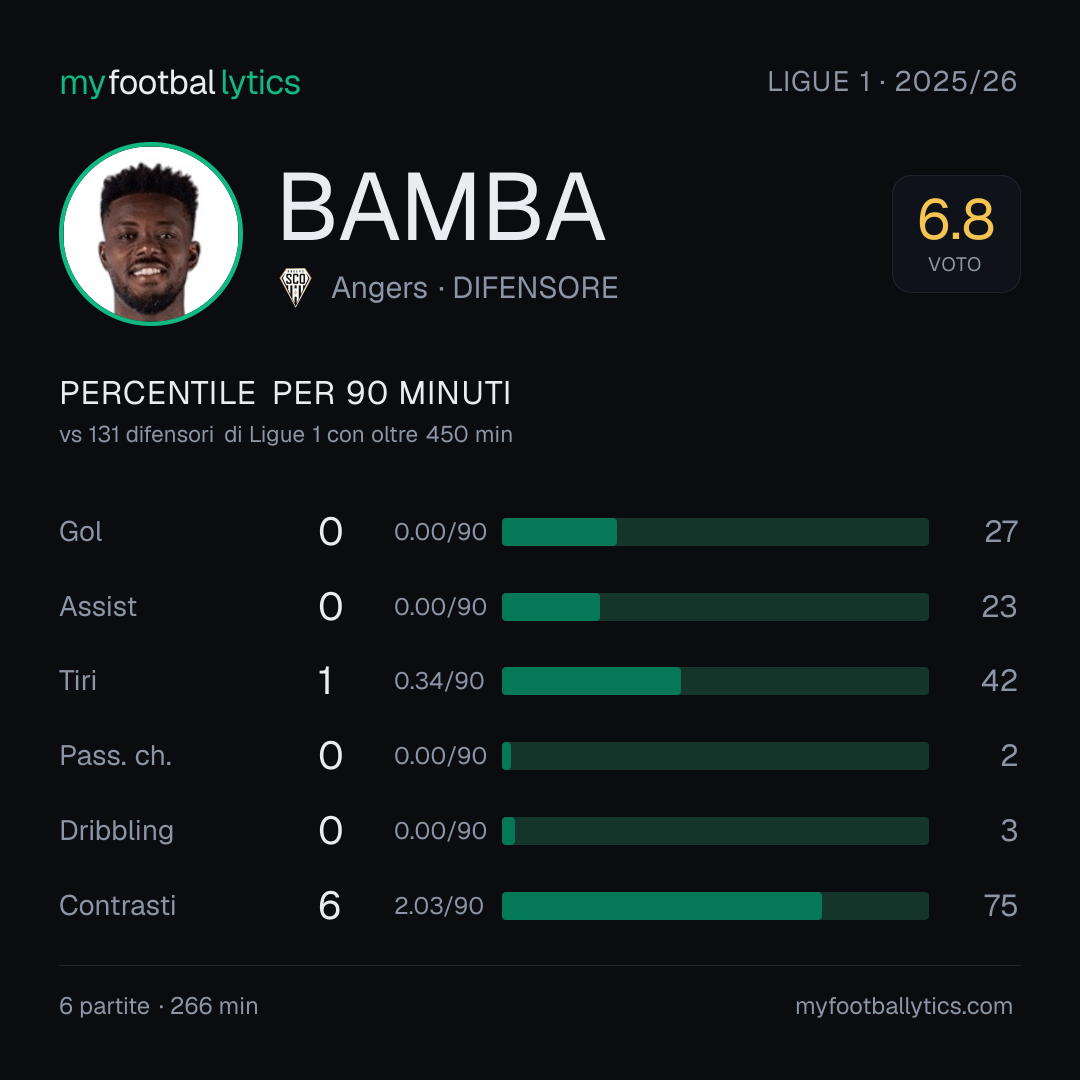The height and width of the screenshot is (1080, 1080).
Task: Click the Contrasti percentile bar
Action: click(x=715, y=906)
